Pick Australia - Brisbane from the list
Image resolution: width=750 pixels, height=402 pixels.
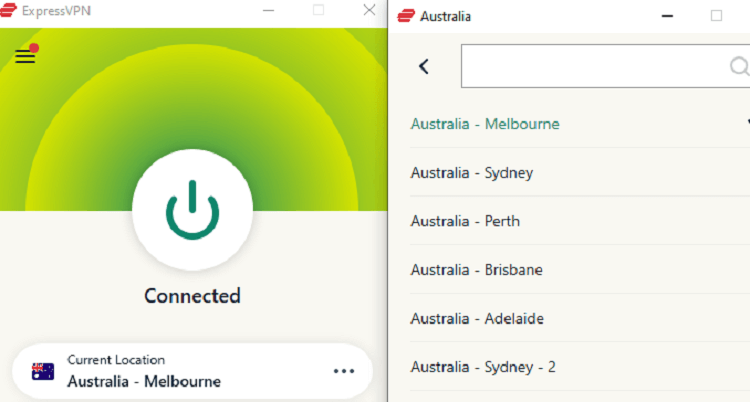pos(580,270)
